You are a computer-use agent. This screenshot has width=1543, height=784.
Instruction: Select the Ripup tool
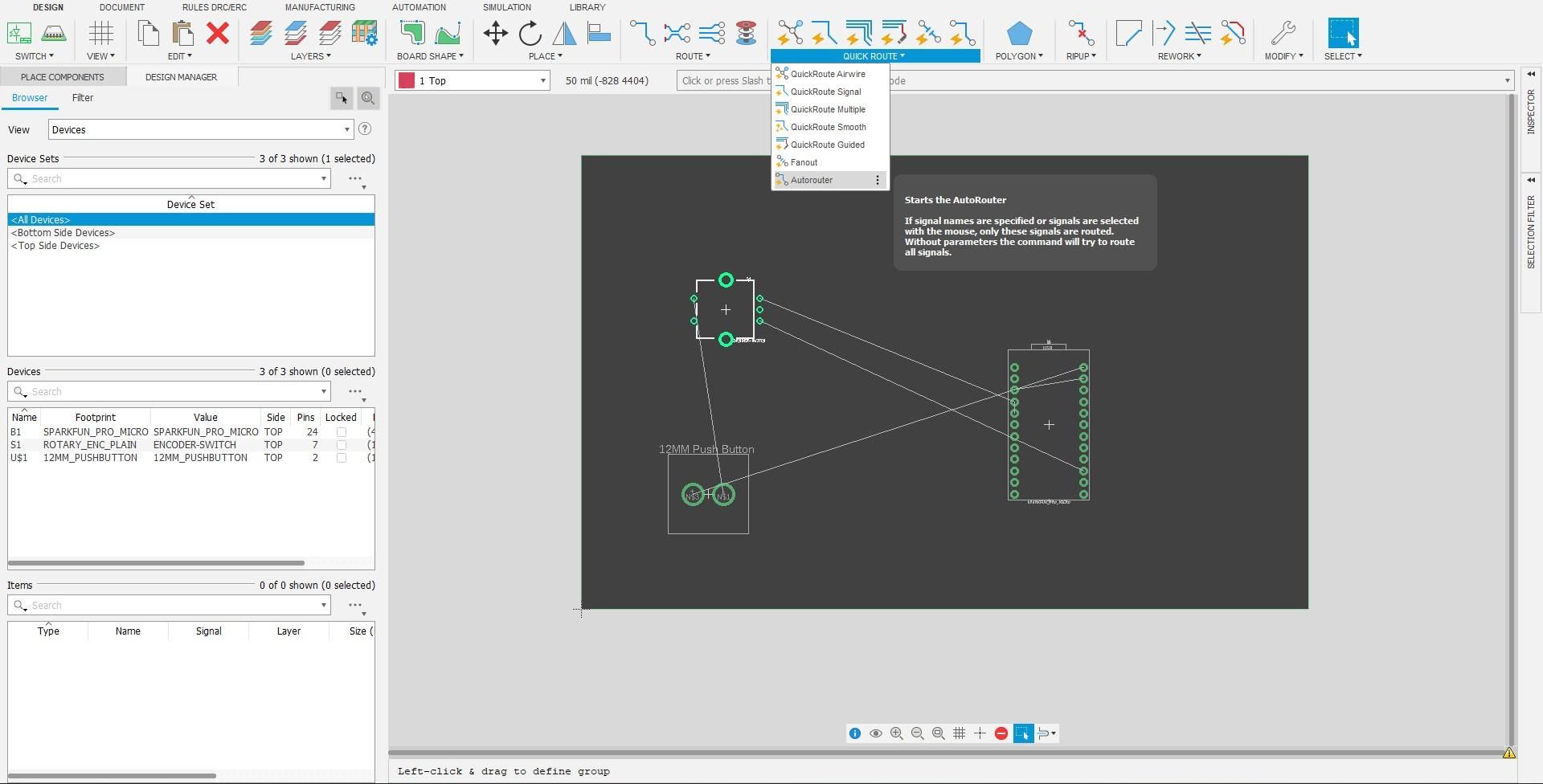(1081, 34)
